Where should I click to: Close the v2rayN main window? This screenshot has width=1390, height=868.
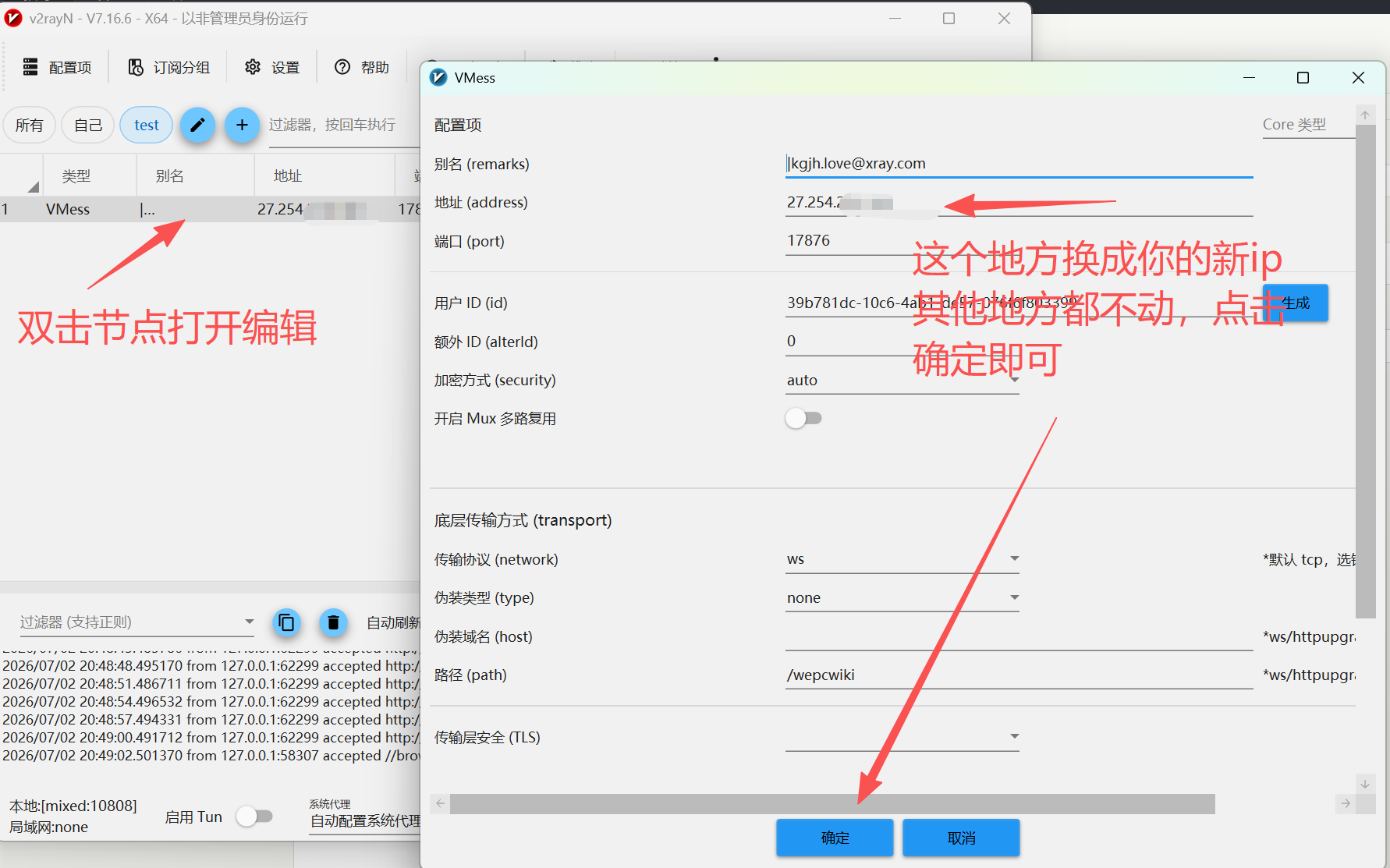1004,18
